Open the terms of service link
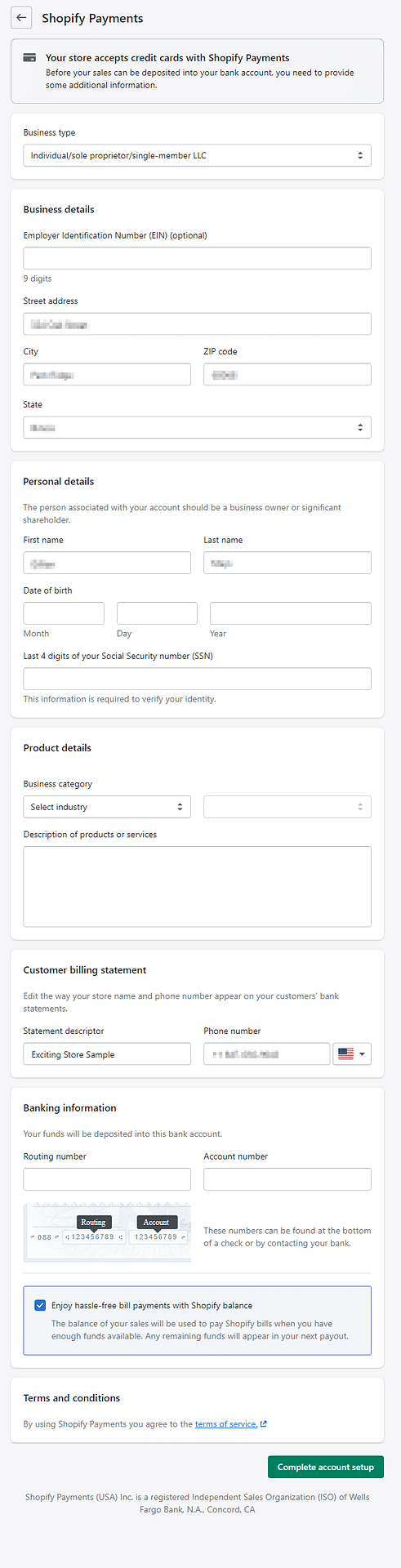The image size is (401, 1568). 226,1423
